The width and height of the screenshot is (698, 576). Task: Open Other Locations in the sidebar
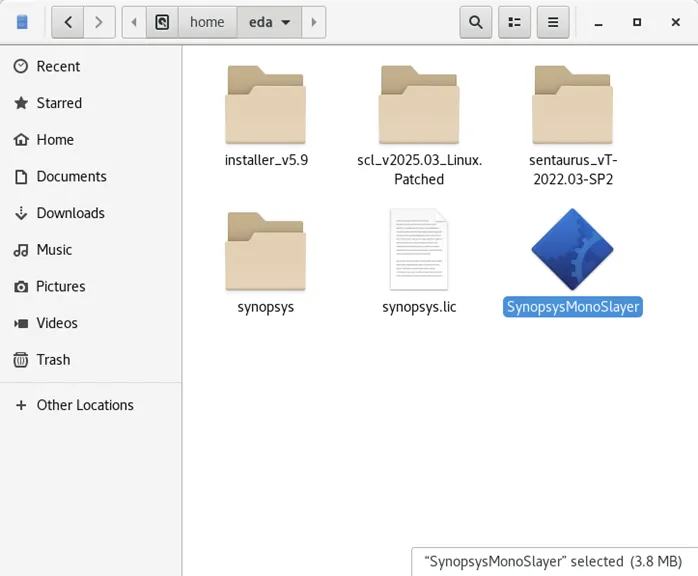point(91,405)
